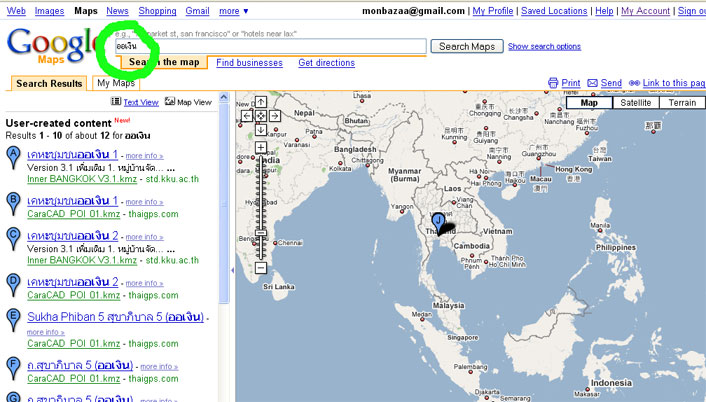Screen dimensions: 706x402
Task: Select the Search the map tab
Action: coord(164,62)
